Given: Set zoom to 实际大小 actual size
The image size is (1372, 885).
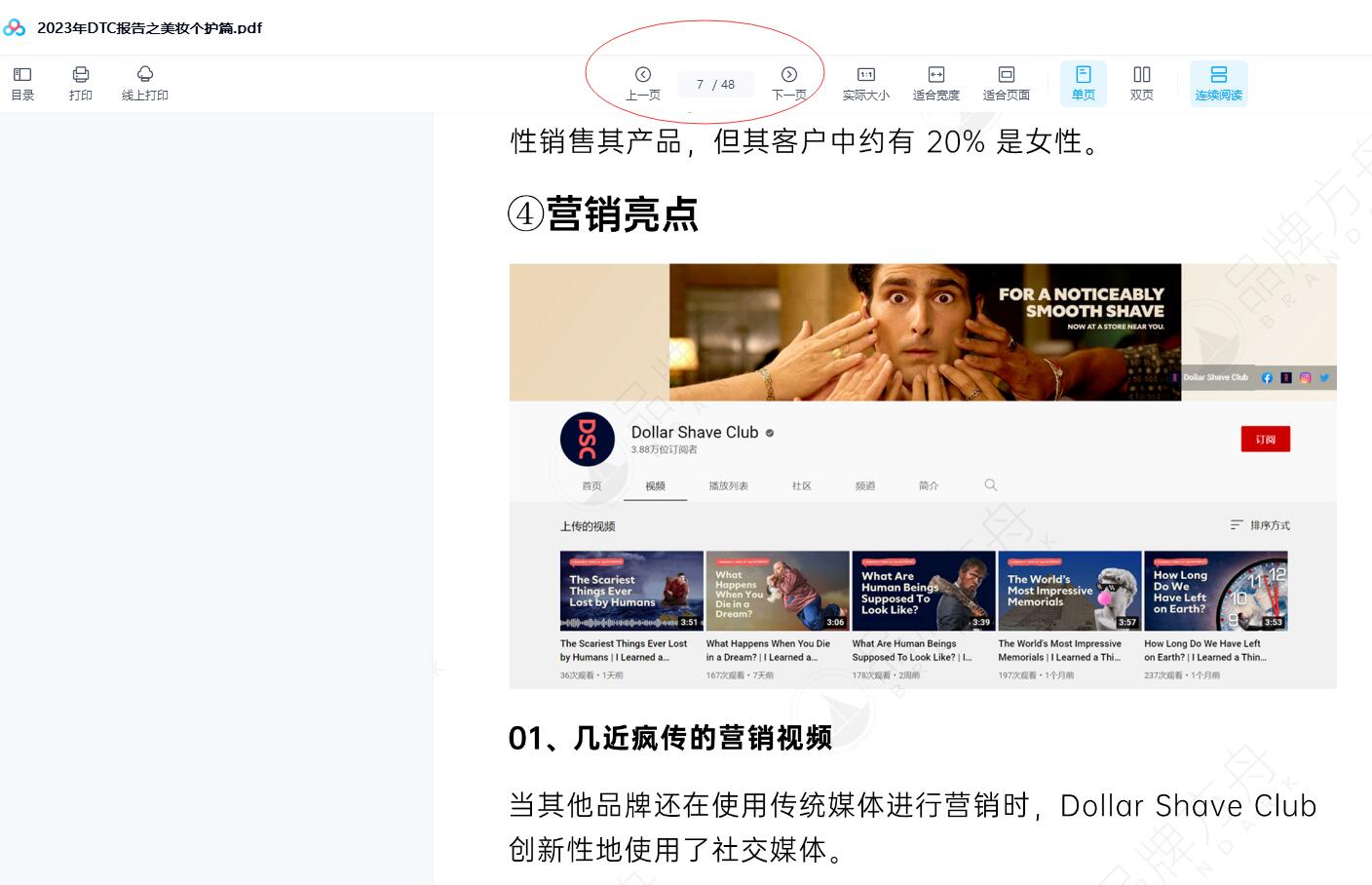Looking at the screenshot, I should tap(865, 83).
